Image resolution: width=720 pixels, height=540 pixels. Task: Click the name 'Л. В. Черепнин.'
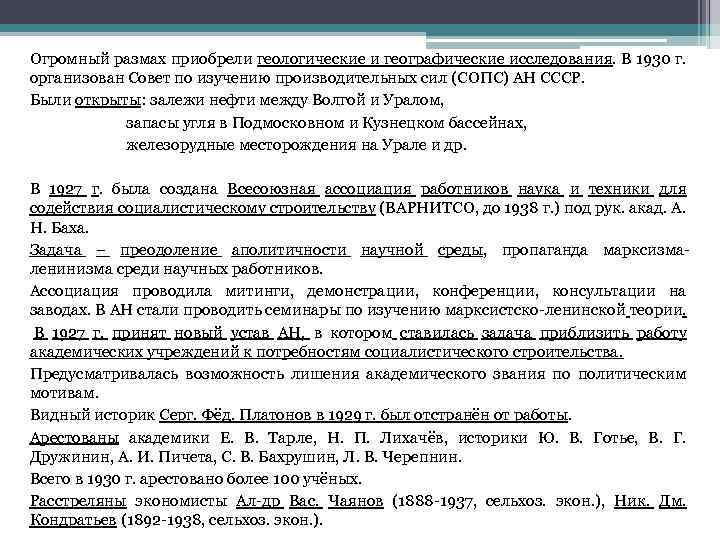[x=402, y=457]
